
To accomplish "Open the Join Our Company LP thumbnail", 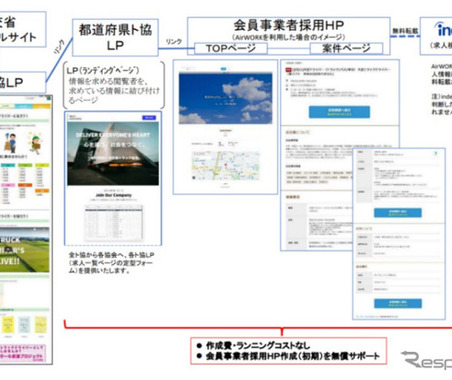I will tap(113, 178).
